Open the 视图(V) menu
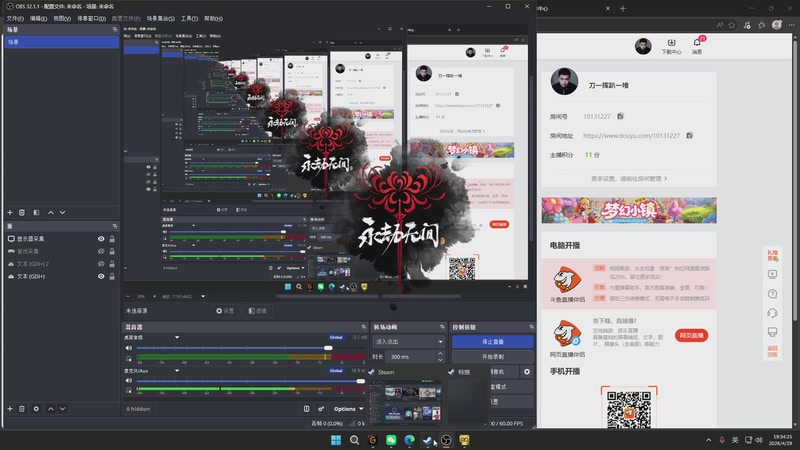This screenshot has width=800, height=450. pos(62,18)
